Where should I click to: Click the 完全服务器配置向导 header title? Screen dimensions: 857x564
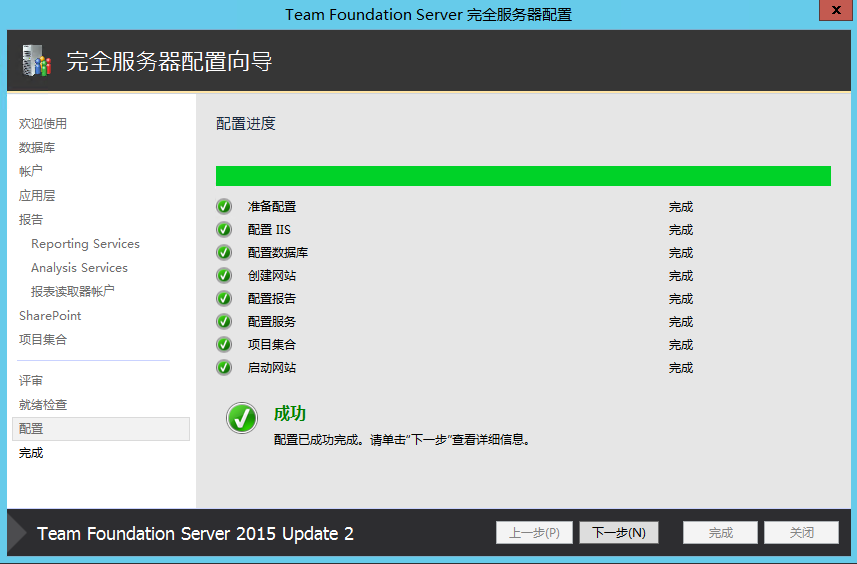[169, 61]
